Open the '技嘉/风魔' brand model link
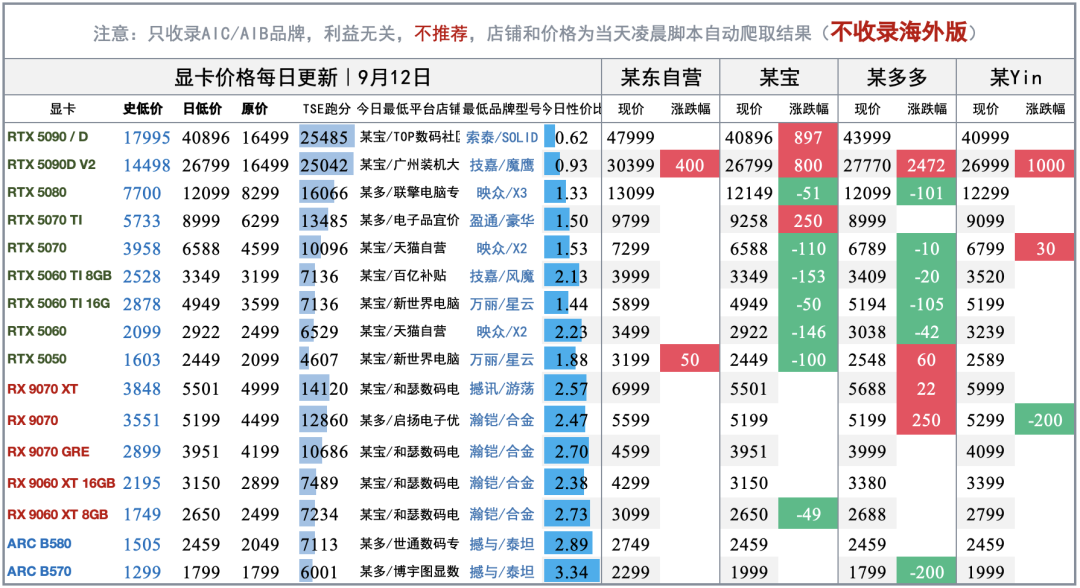 (x=502, y=276)
